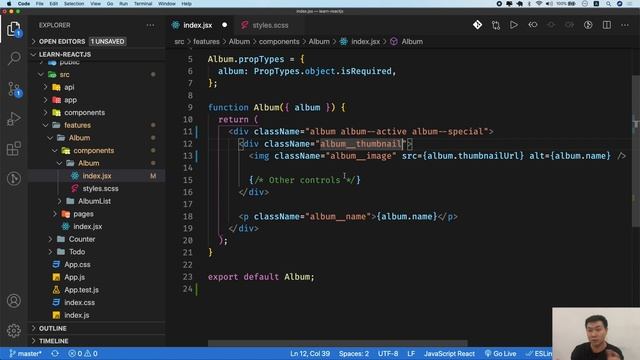Click the vertical editor scrollbar

pyautogui.click(x=636, y=151)
